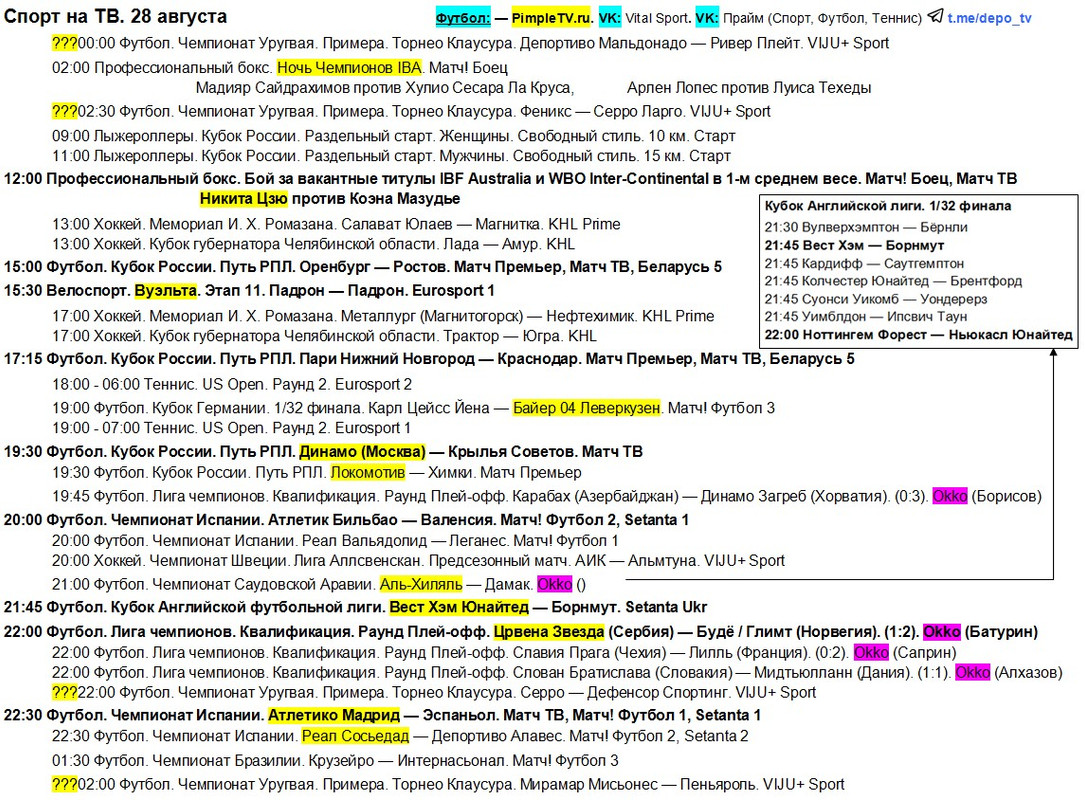Viewport: 1085px width, 800px height.
Task: Click the highlighted Ночь Чемпионов IBA text
Action: [x=349, y=68]
